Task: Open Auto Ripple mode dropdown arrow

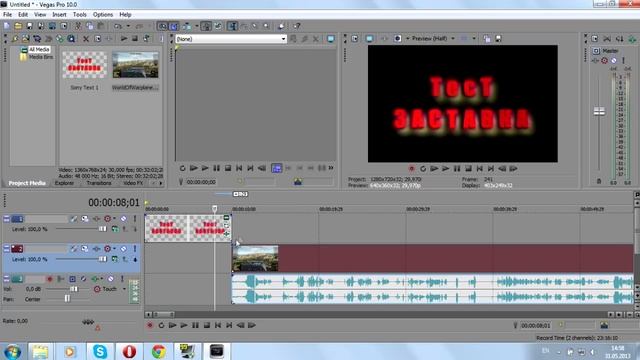Action: pos(196,26)
